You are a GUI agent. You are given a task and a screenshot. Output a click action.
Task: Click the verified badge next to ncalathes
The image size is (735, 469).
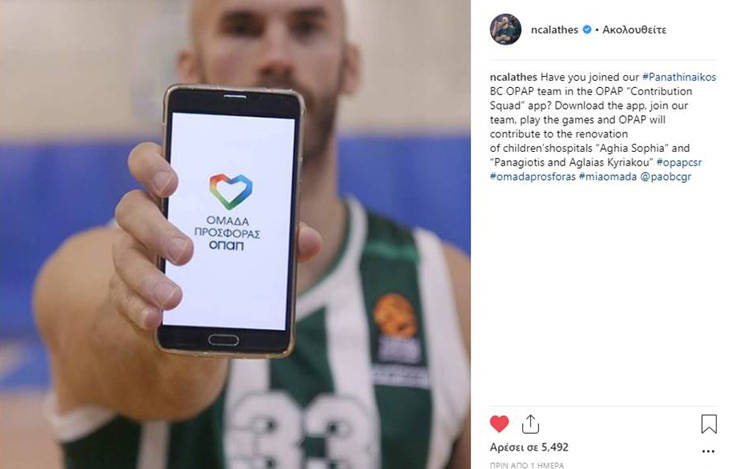point(586,30)
